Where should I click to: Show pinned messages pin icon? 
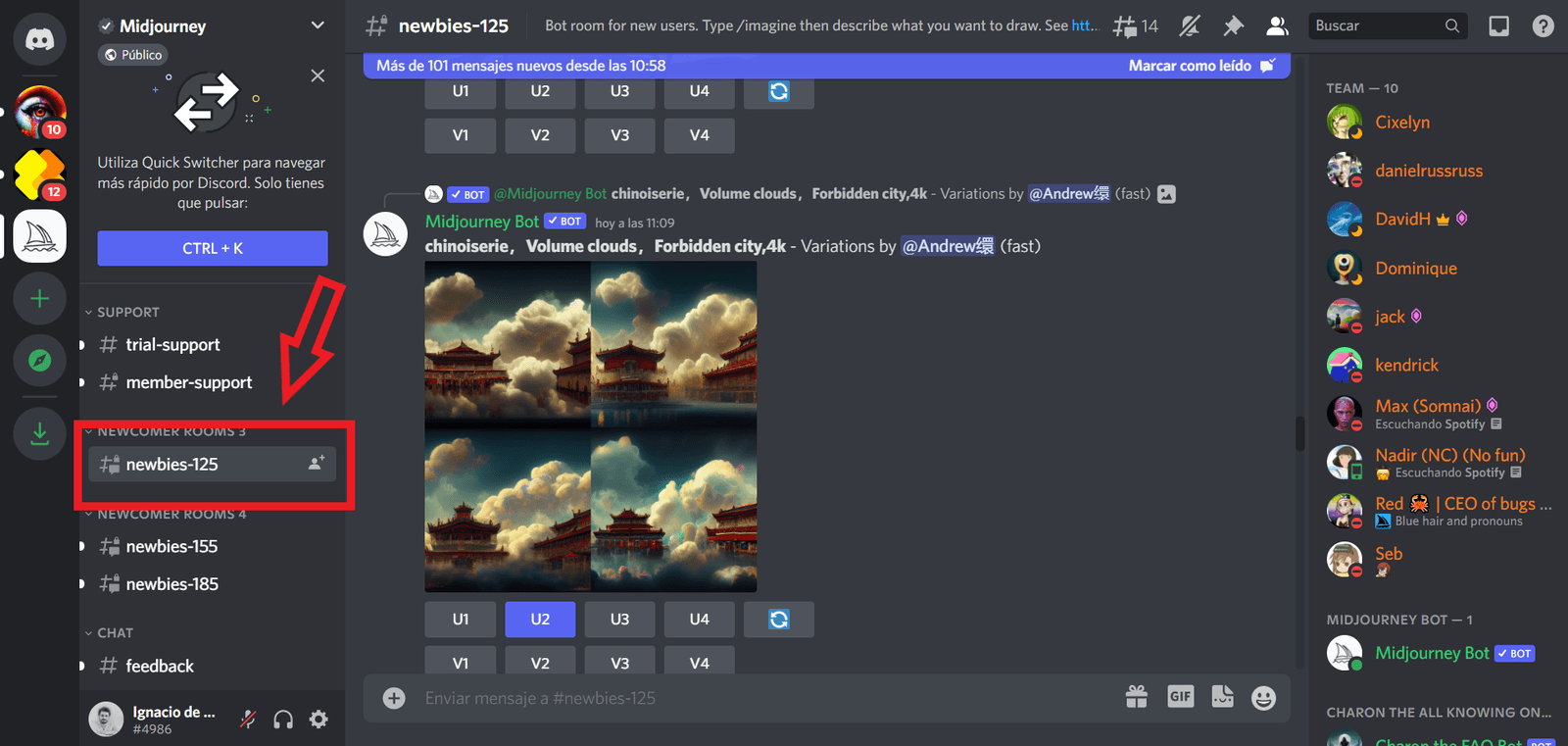click(1233, 26)
